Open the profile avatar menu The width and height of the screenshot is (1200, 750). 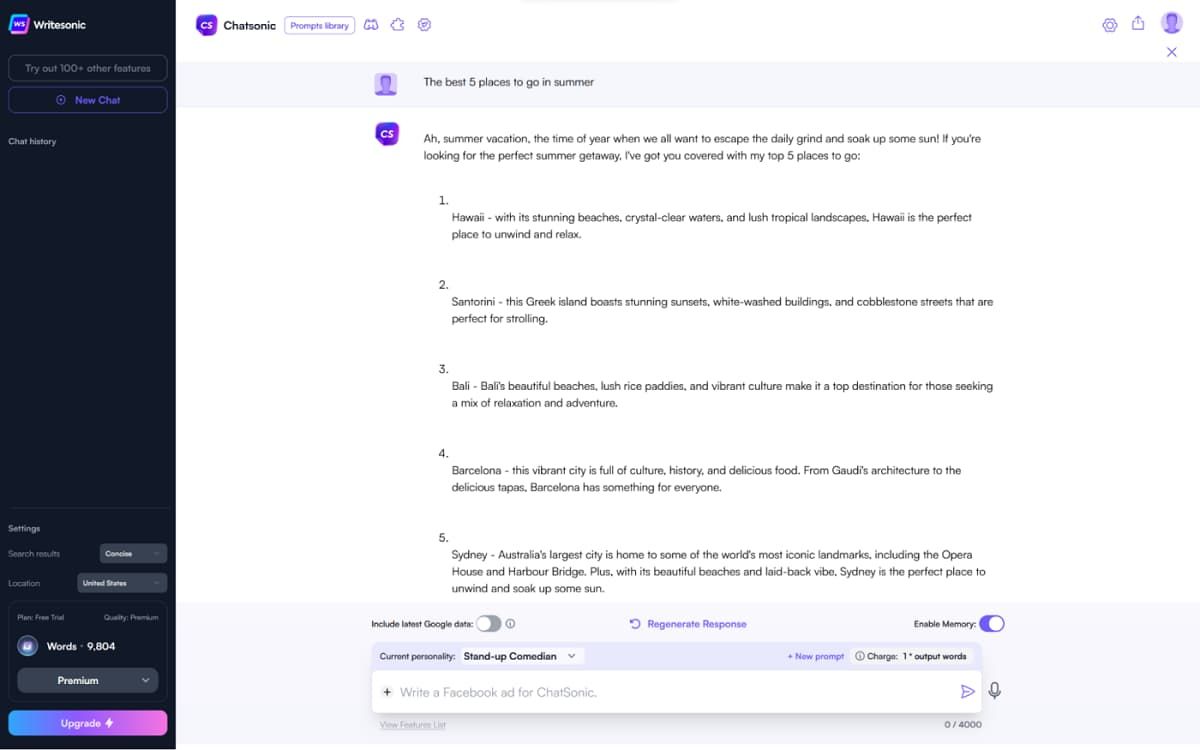1171,21
